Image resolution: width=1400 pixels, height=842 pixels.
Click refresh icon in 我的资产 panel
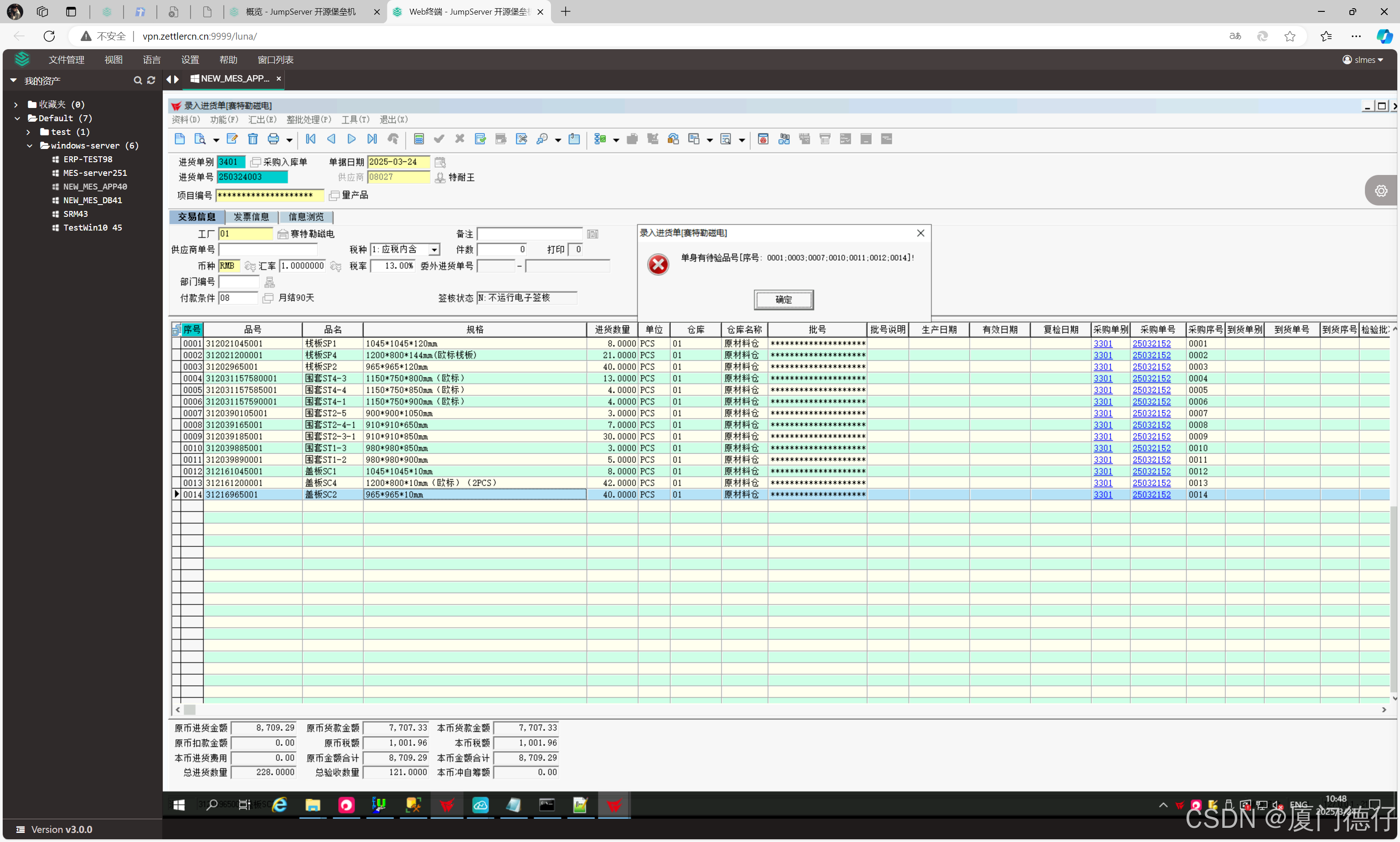151,81
